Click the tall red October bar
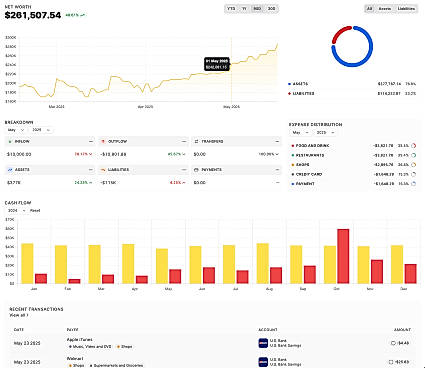The height and width of the screenshot is (368, 425). [x=343, y=256]
